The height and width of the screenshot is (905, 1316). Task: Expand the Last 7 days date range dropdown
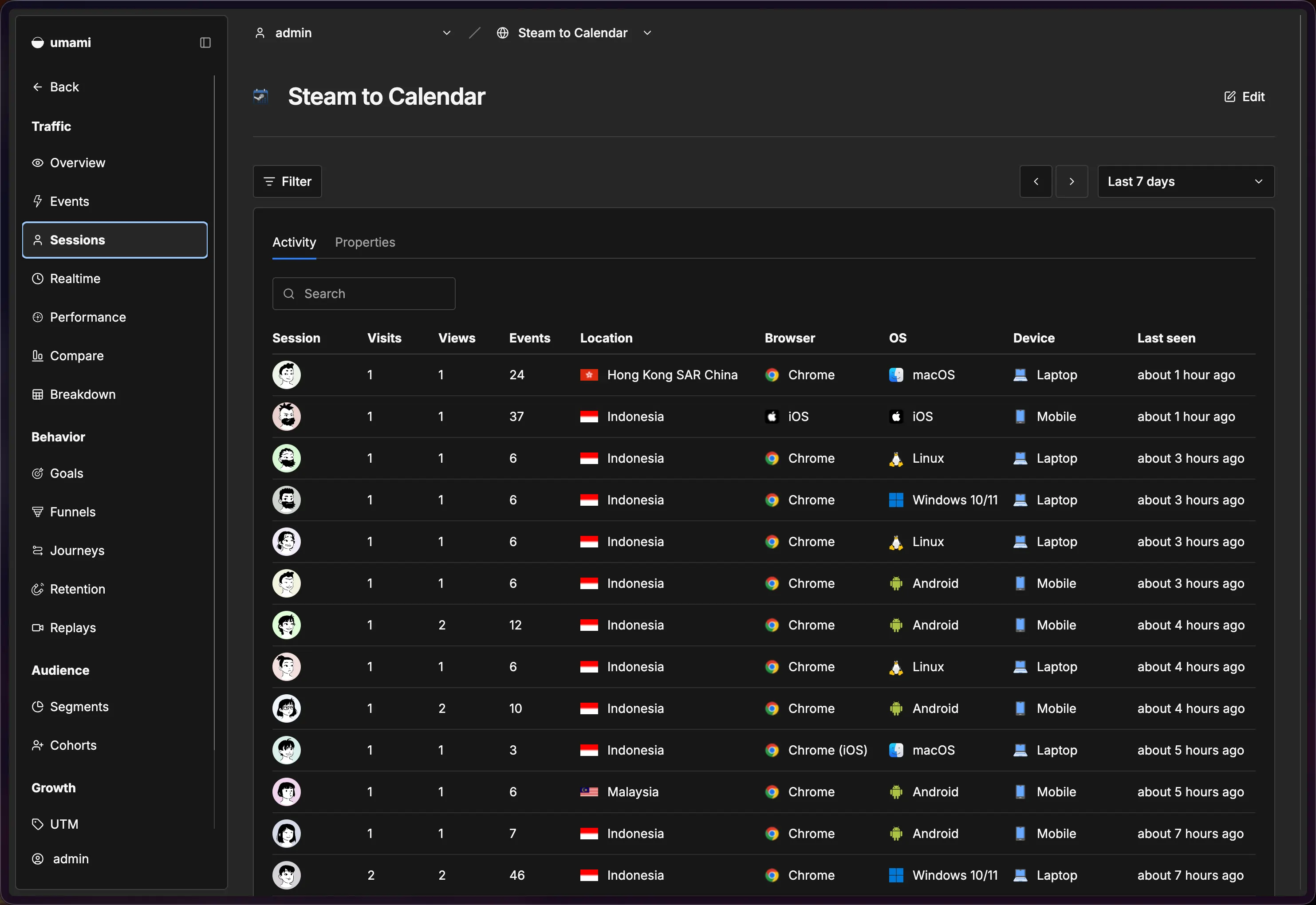pos(1186,181)
